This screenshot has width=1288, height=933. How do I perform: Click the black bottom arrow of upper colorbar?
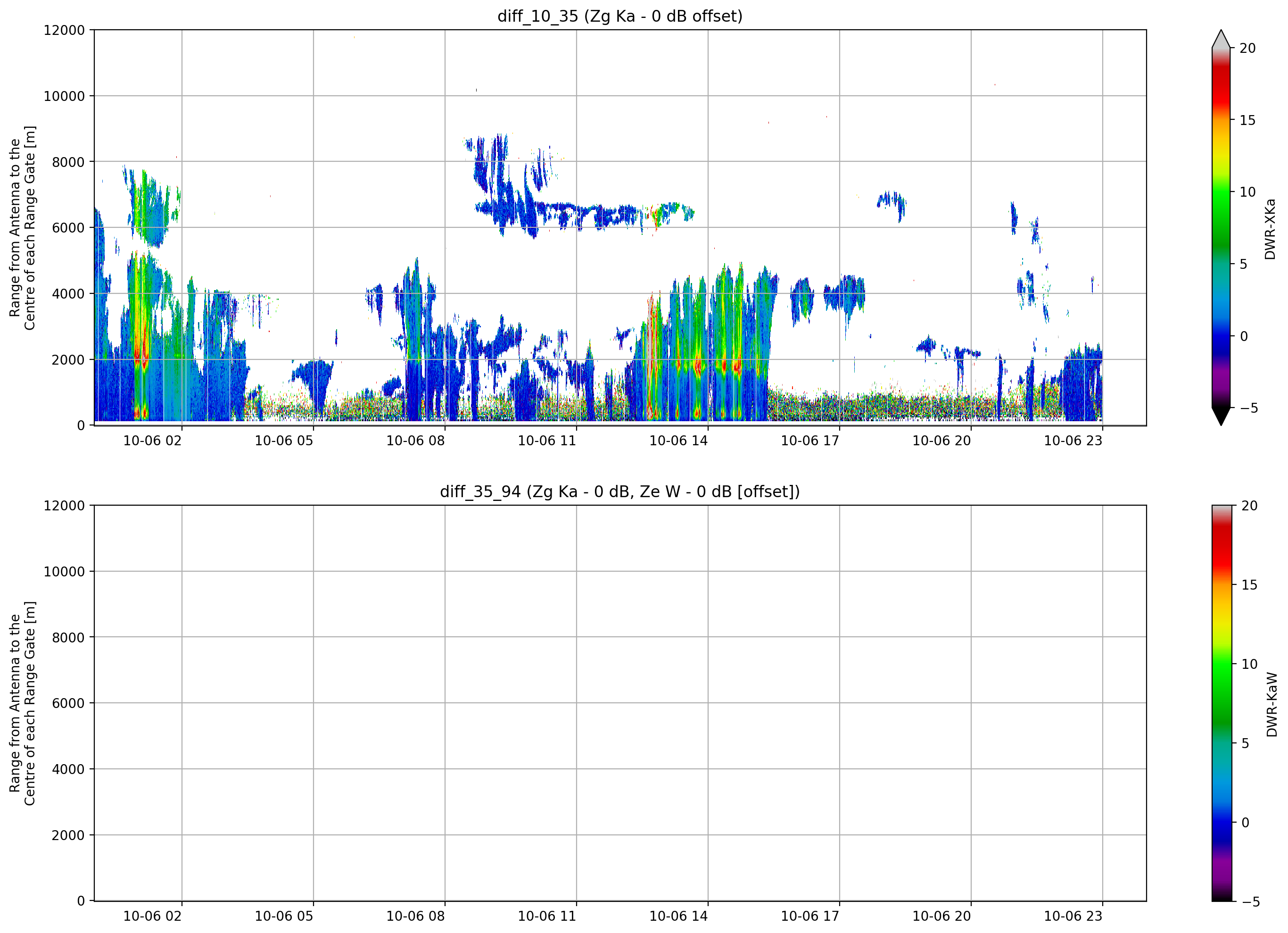click(x=1221, y=417)
